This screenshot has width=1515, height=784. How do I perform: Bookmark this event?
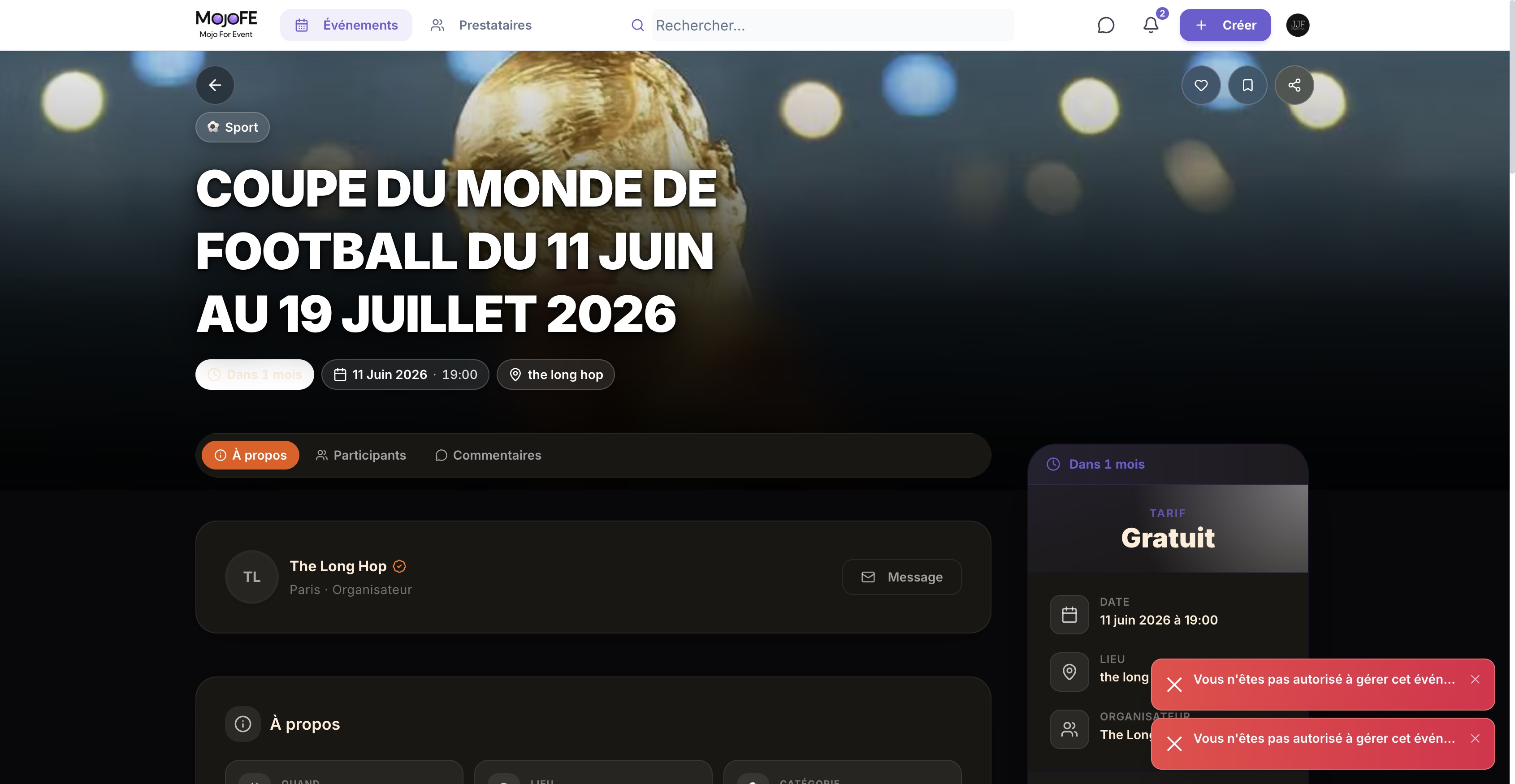click(x=1247, y=85)
